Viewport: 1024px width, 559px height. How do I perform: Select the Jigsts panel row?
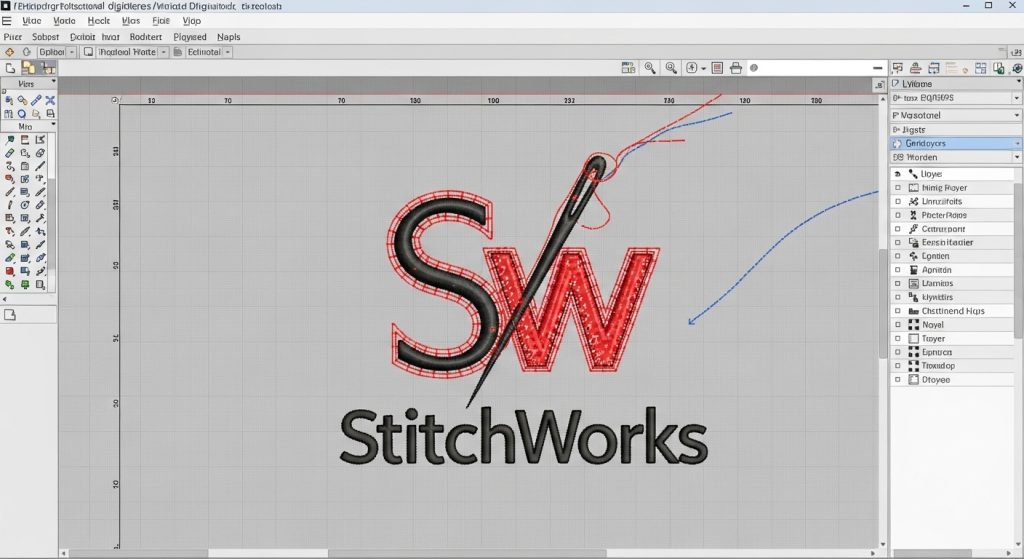pos(956,129)
